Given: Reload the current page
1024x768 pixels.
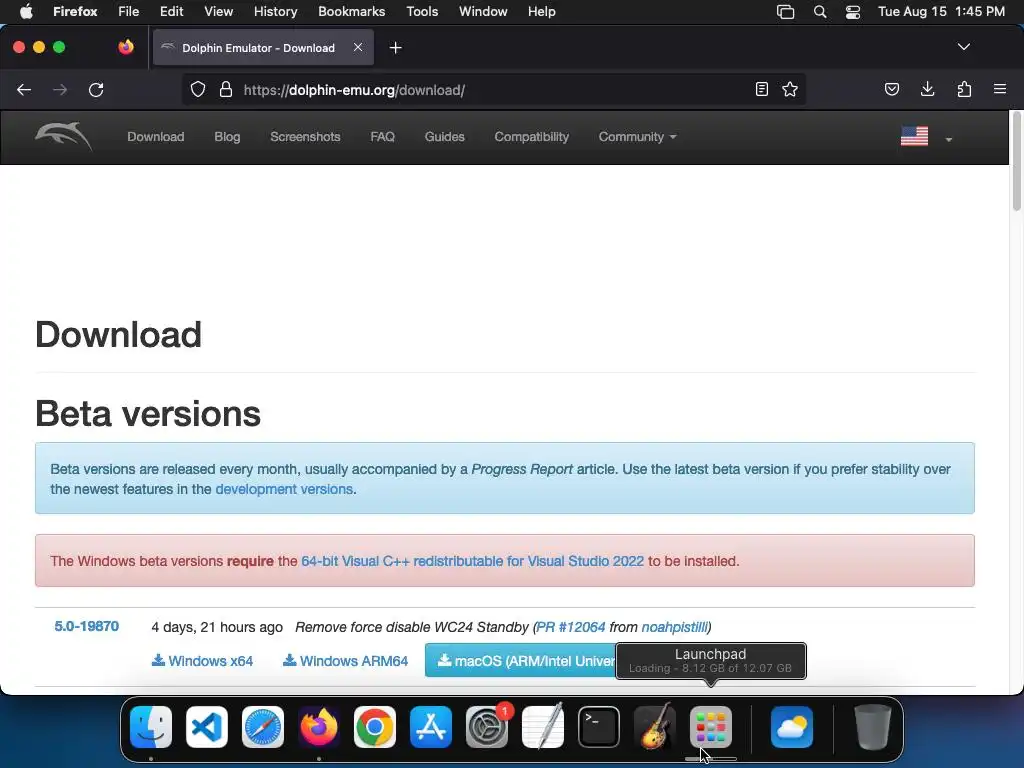Looking at the screenshot, I should (96, 90).
